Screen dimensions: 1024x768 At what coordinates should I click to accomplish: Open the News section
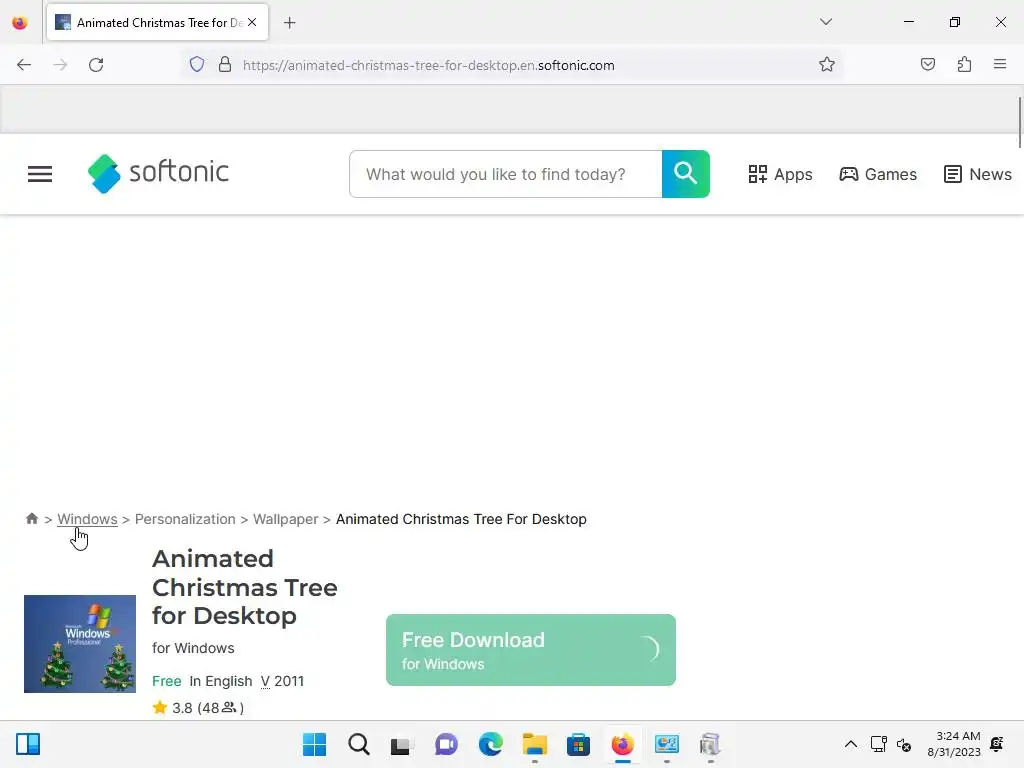tap(978, 174)
